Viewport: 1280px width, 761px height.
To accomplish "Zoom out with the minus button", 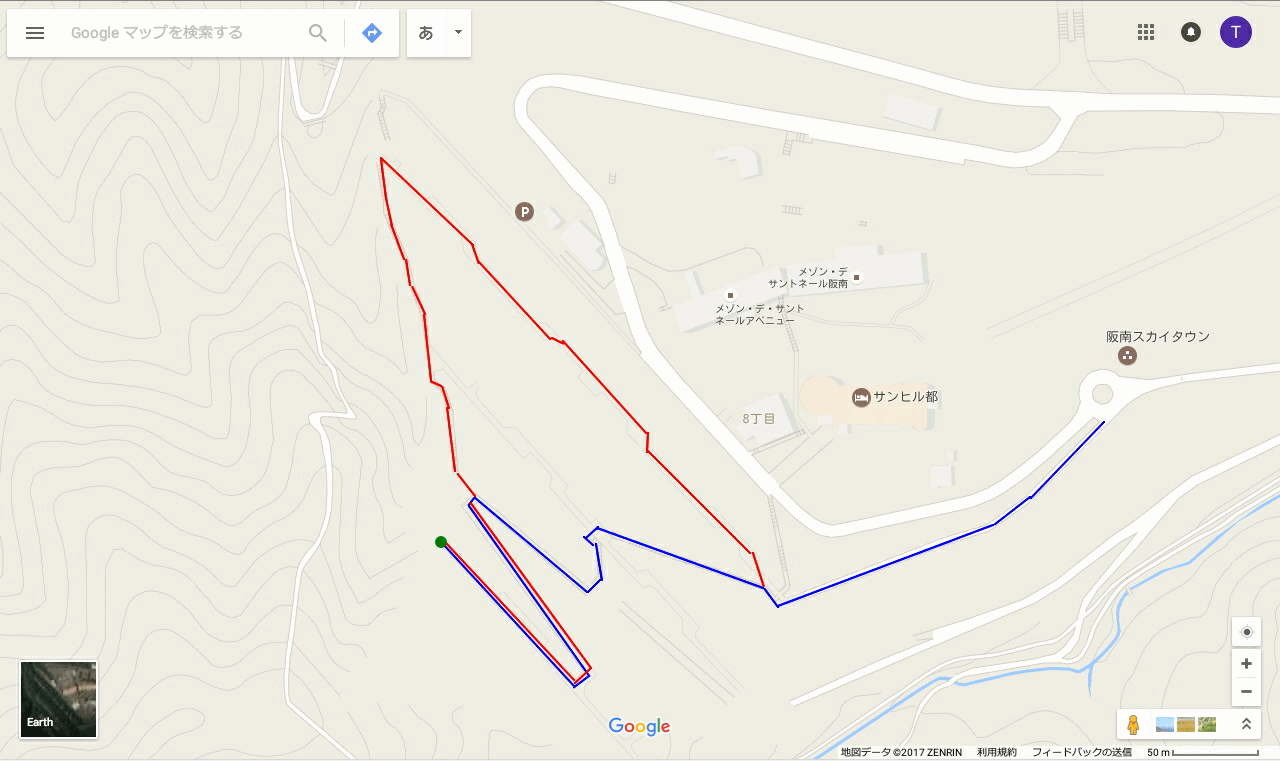I will [1246, 691].
